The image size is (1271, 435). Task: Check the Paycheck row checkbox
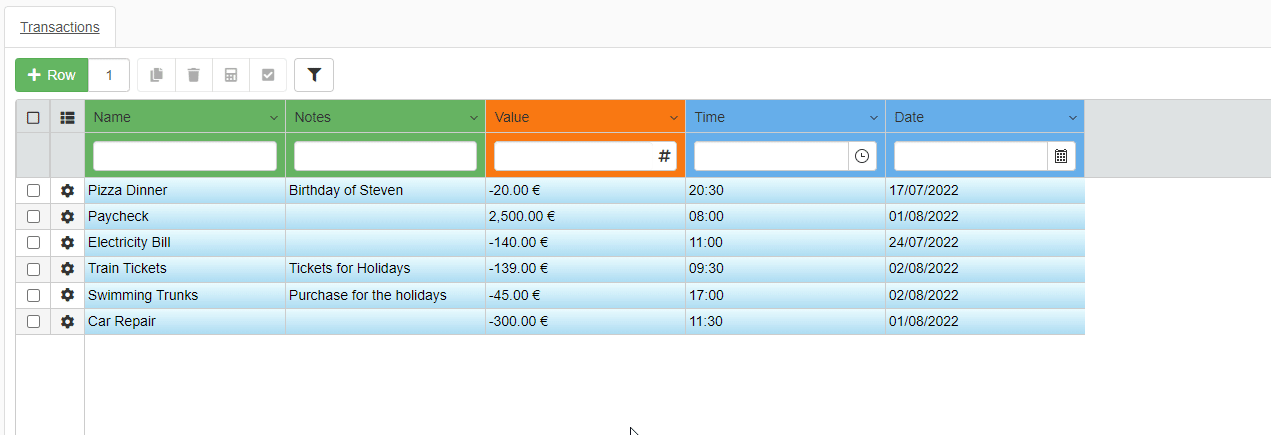click(x=33, y=216)
